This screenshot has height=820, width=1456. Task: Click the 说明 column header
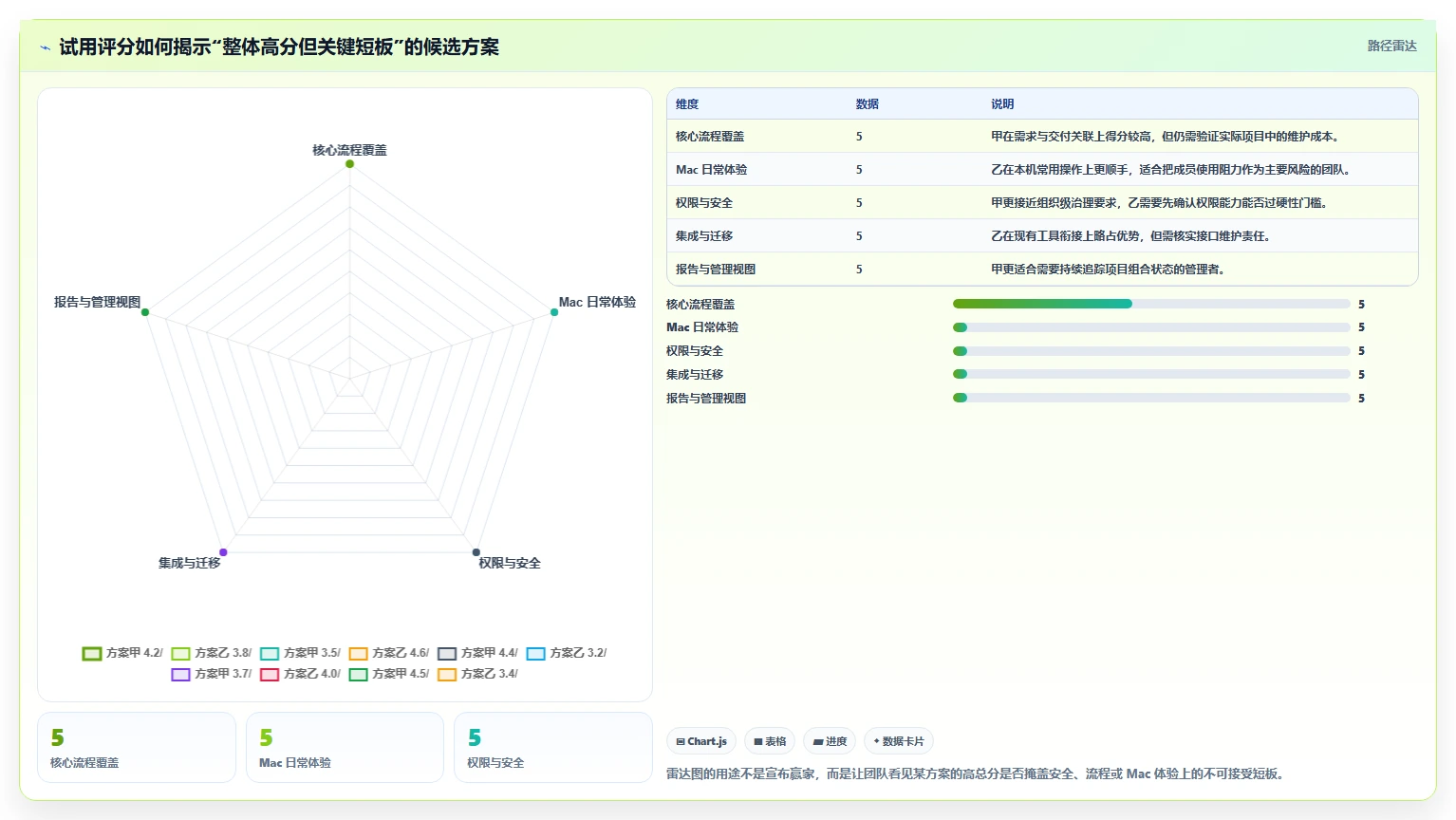point(1002,104)
